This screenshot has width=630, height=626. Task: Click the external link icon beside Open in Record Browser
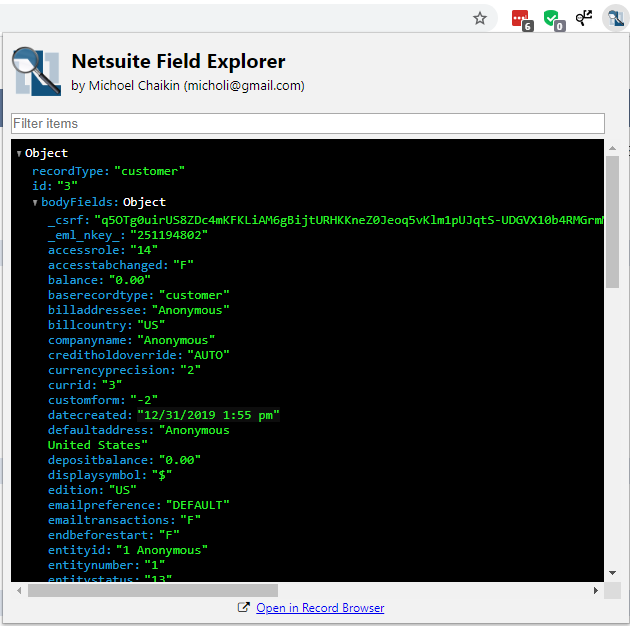click(243, 608)
